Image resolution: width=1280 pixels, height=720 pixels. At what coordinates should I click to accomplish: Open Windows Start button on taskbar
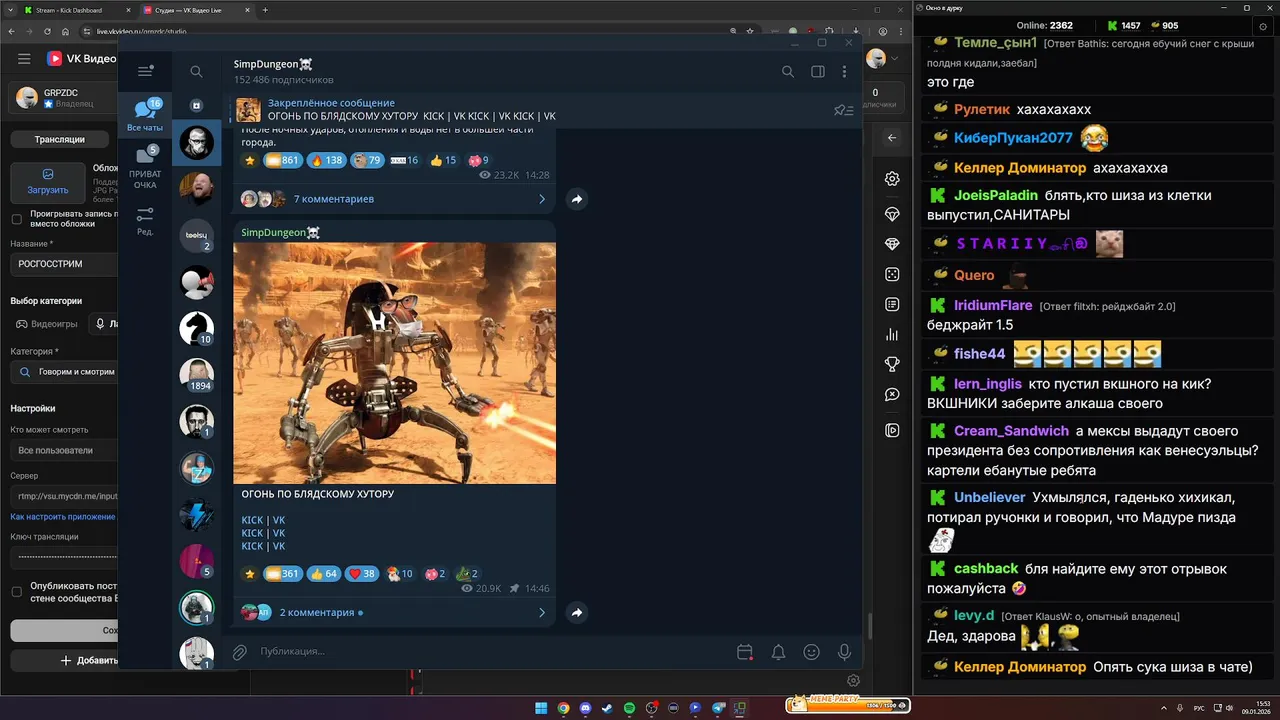click(x=541, y=708)
